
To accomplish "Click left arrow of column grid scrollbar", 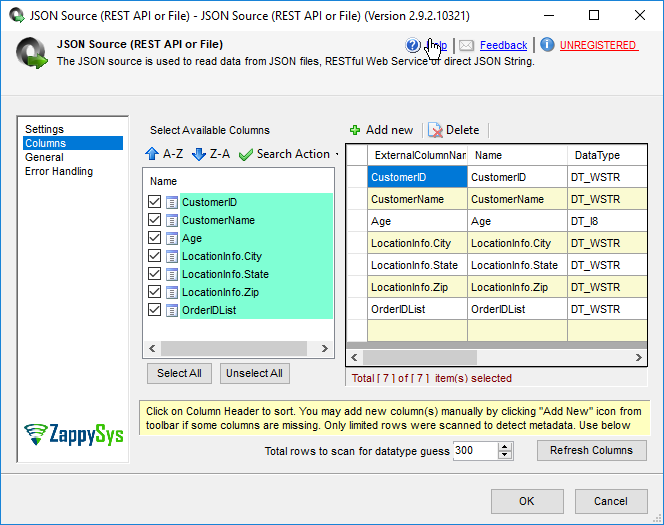I will 354,357.
